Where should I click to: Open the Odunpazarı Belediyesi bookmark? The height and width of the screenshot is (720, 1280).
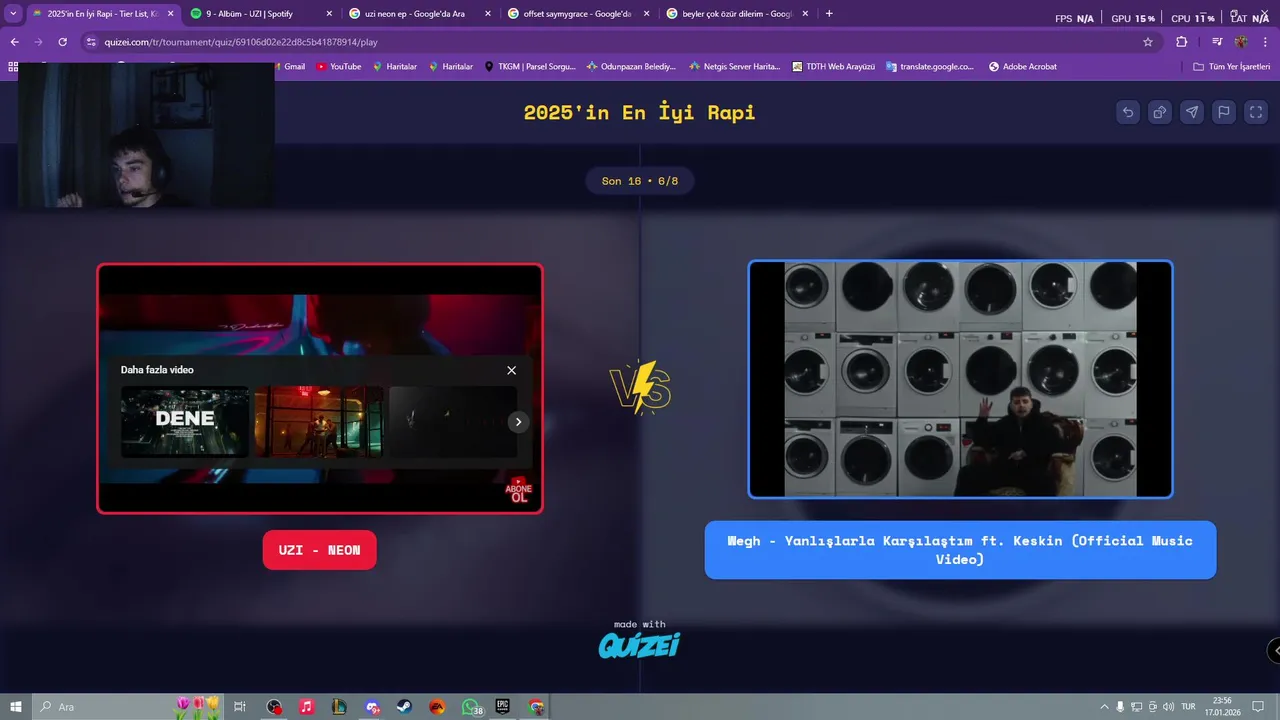[x=631, y=67]
